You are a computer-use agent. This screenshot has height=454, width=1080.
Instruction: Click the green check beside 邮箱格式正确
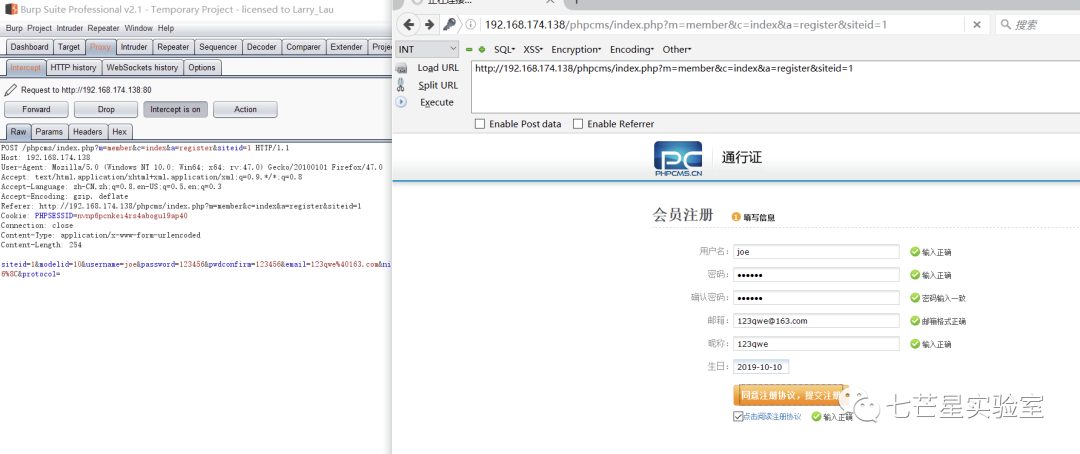915,320
